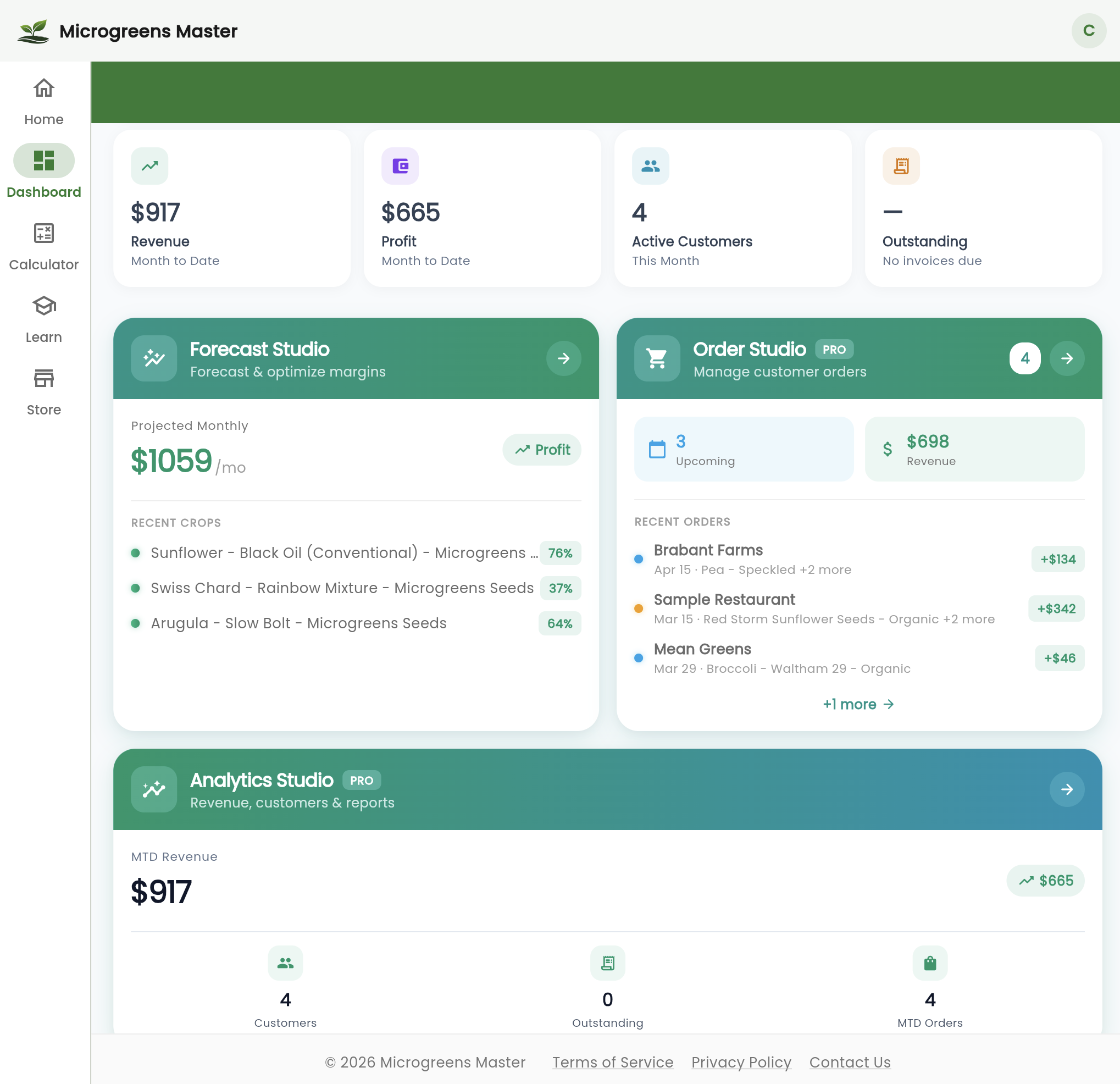Expand orders via "+1 more" link
1120x1084 pixels.
click(x=858, y=704)
